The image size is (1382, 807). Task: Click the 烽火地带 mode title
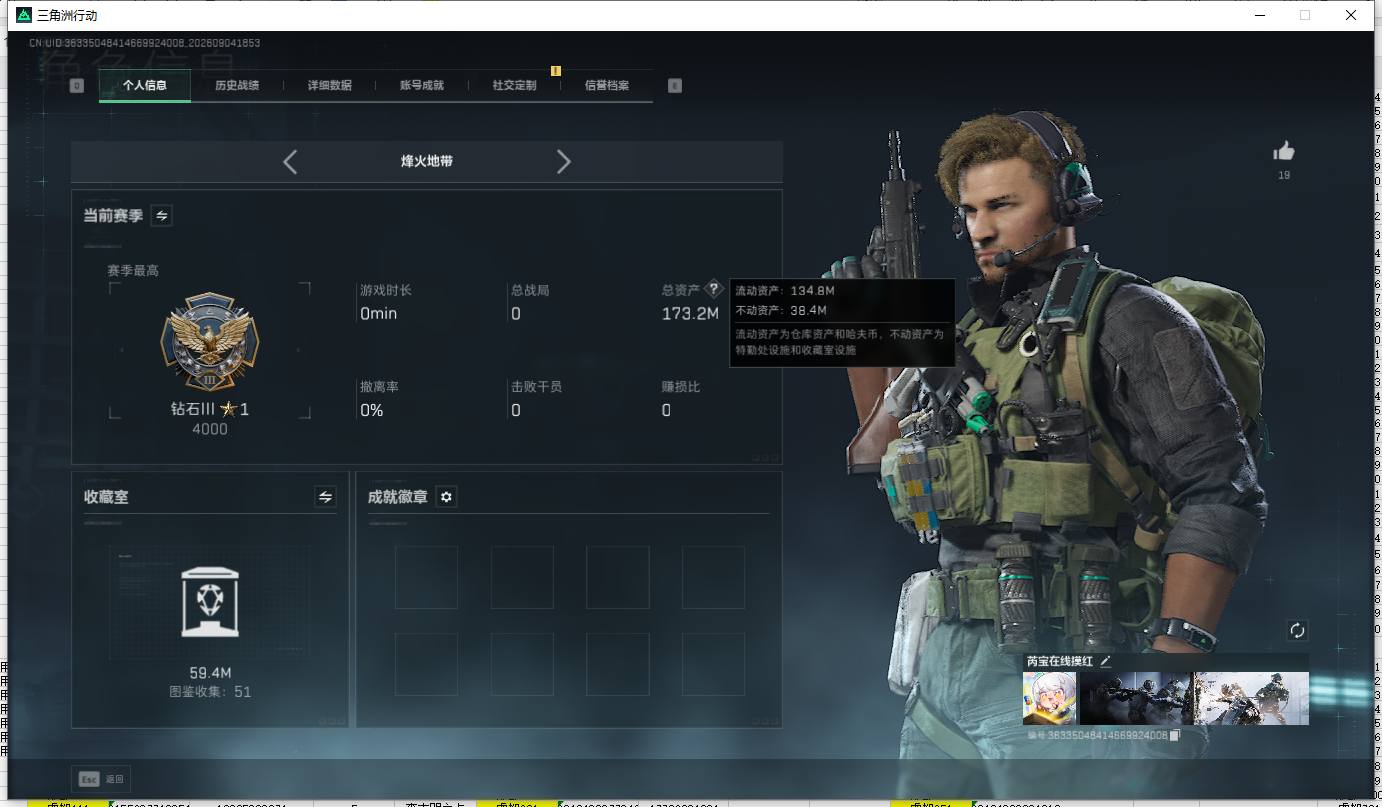pos(427,161)
